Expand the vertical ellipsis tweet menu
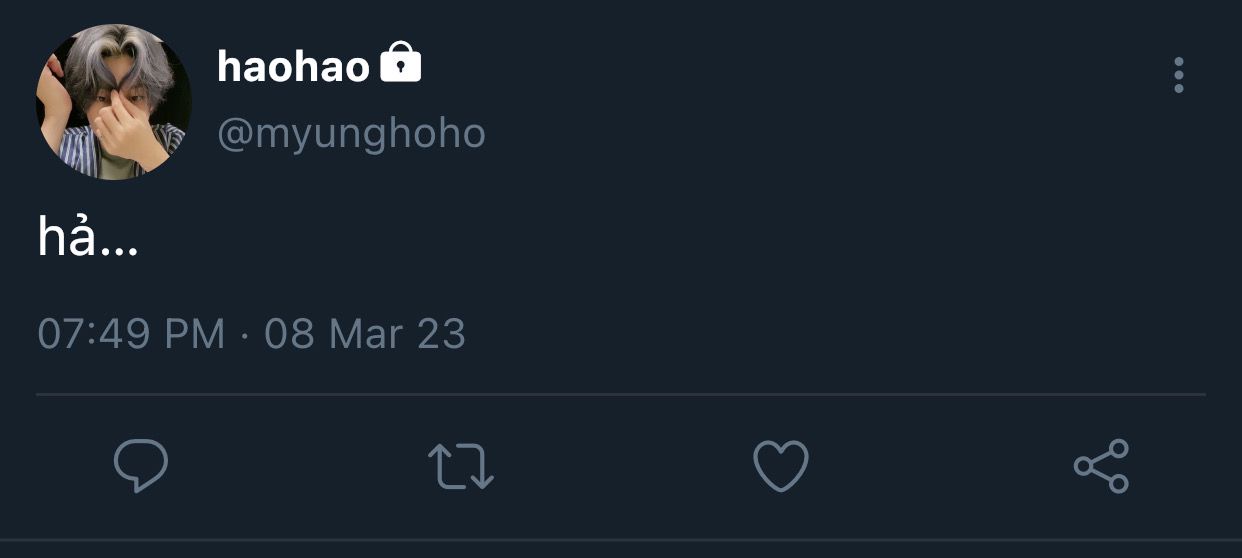 click(1179, 76)
